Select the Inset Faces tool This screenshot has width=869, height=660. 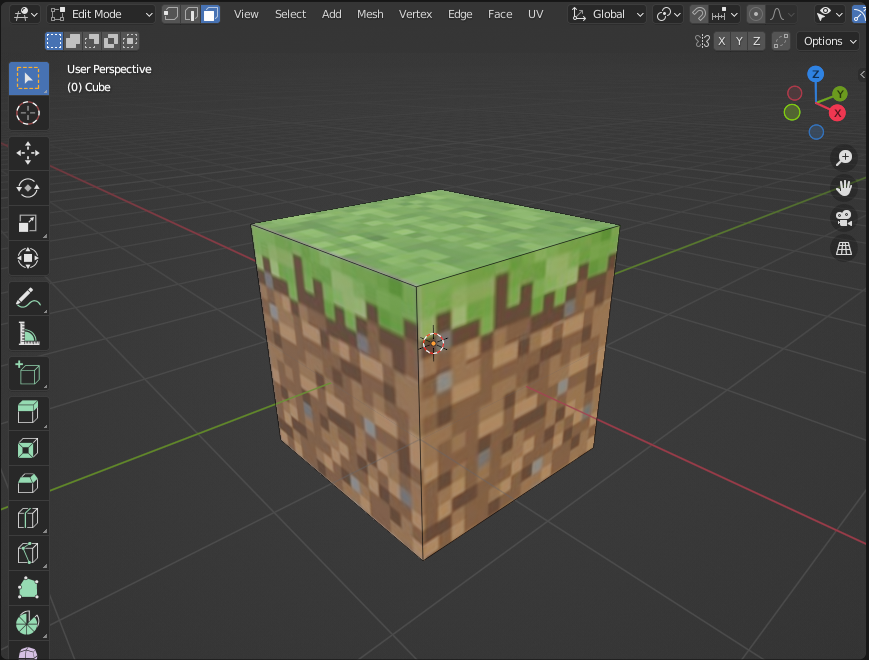(x=28, y=448)
